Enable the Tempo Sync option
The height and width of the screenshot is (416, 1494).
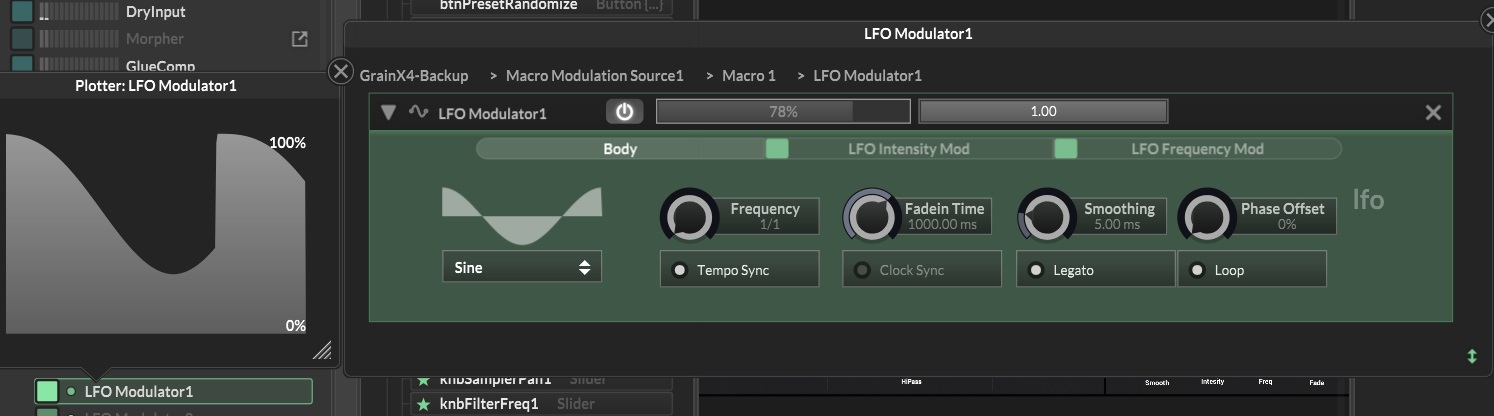tap(680, 270)
